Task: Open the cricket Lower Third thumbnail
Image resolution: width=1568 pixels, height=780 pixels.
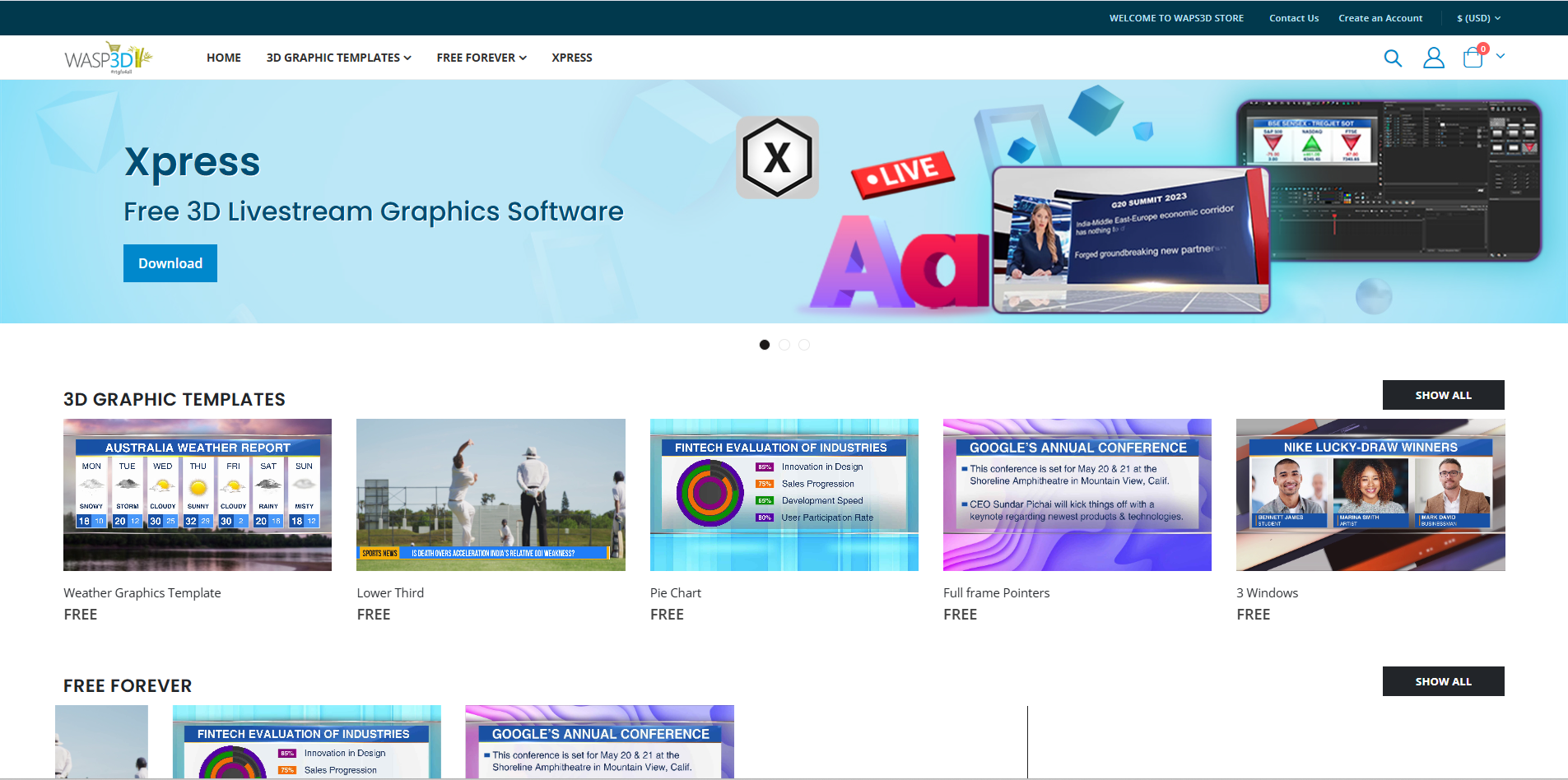Action: pyautogui.click(x=491, y=494)
